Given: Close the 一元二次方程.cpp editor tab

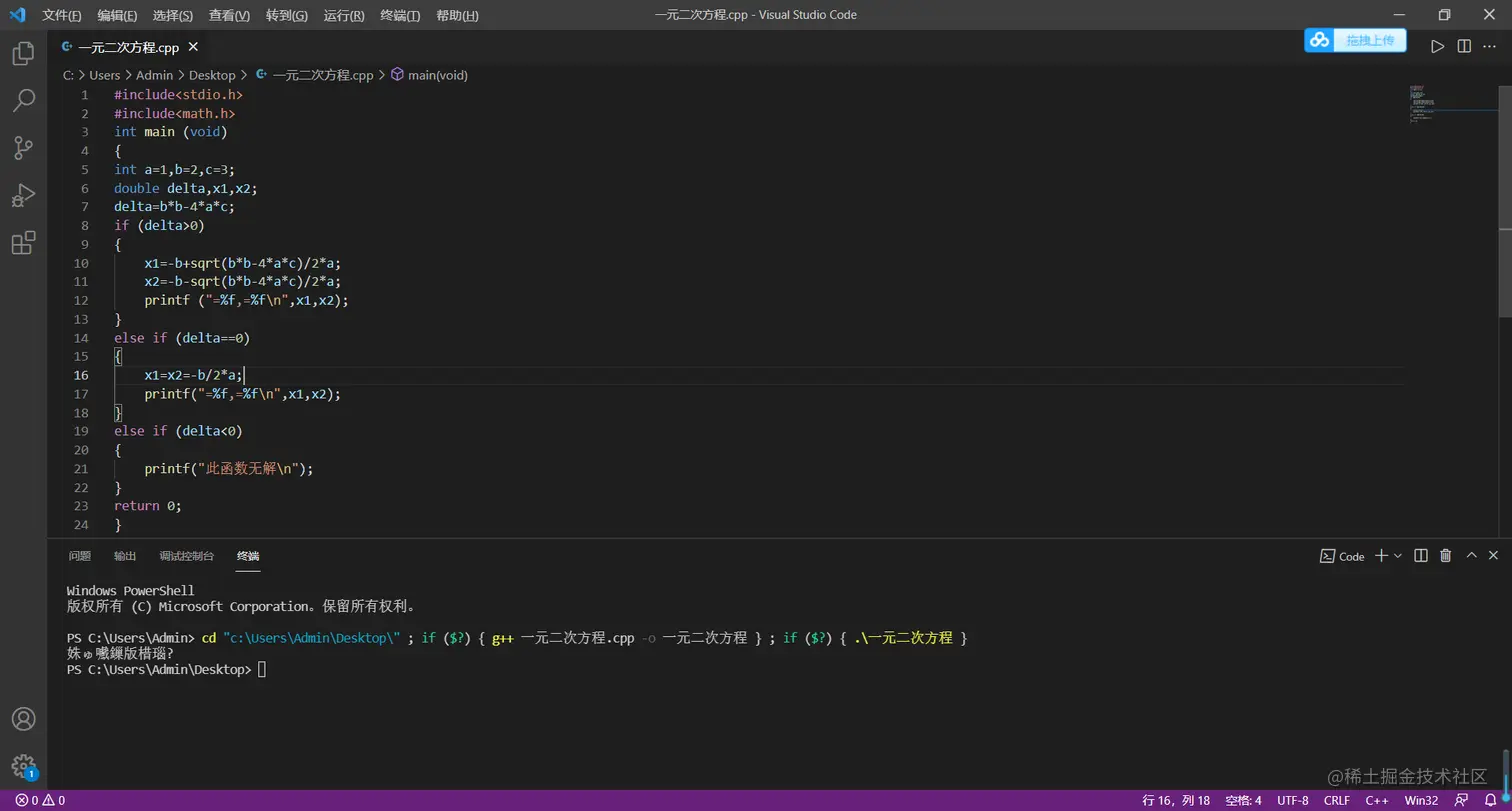Looking at the screenshot, I should (x=193, y=47).
